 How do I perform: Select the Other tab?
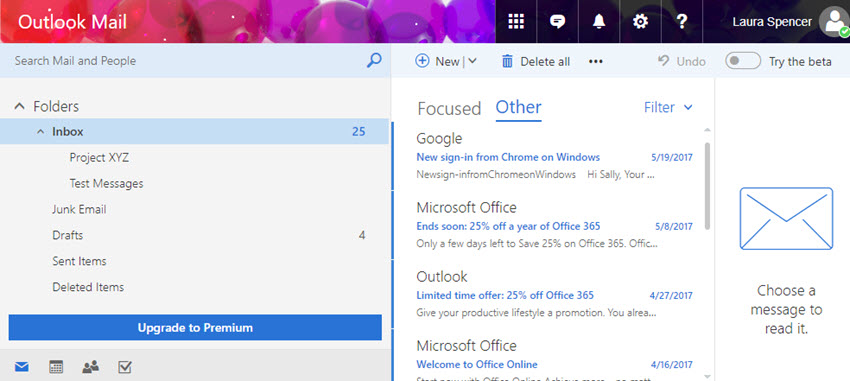pyautogui.click(x=518, y=107)
